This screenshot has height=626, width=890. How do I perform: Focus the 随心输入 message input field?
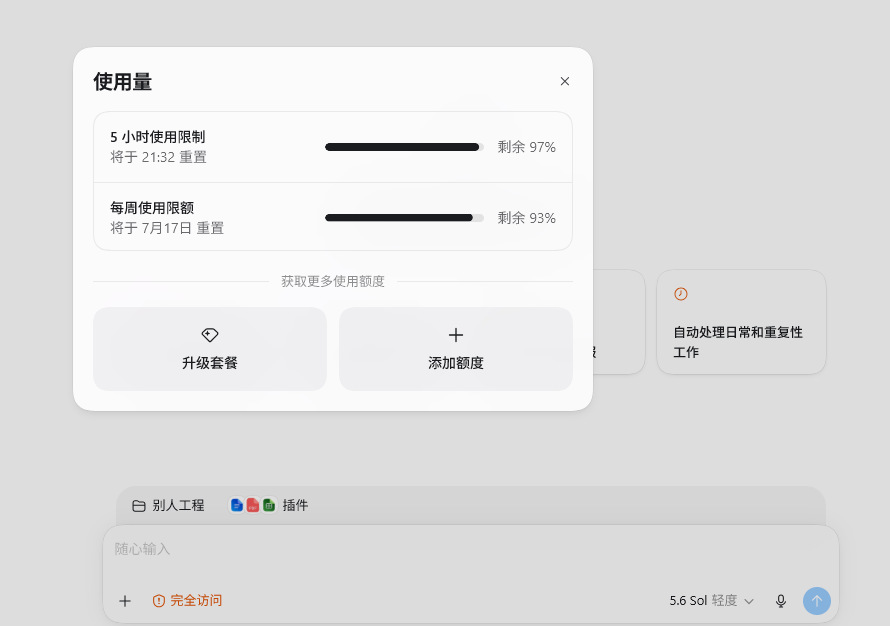click(x=471, y=549)
